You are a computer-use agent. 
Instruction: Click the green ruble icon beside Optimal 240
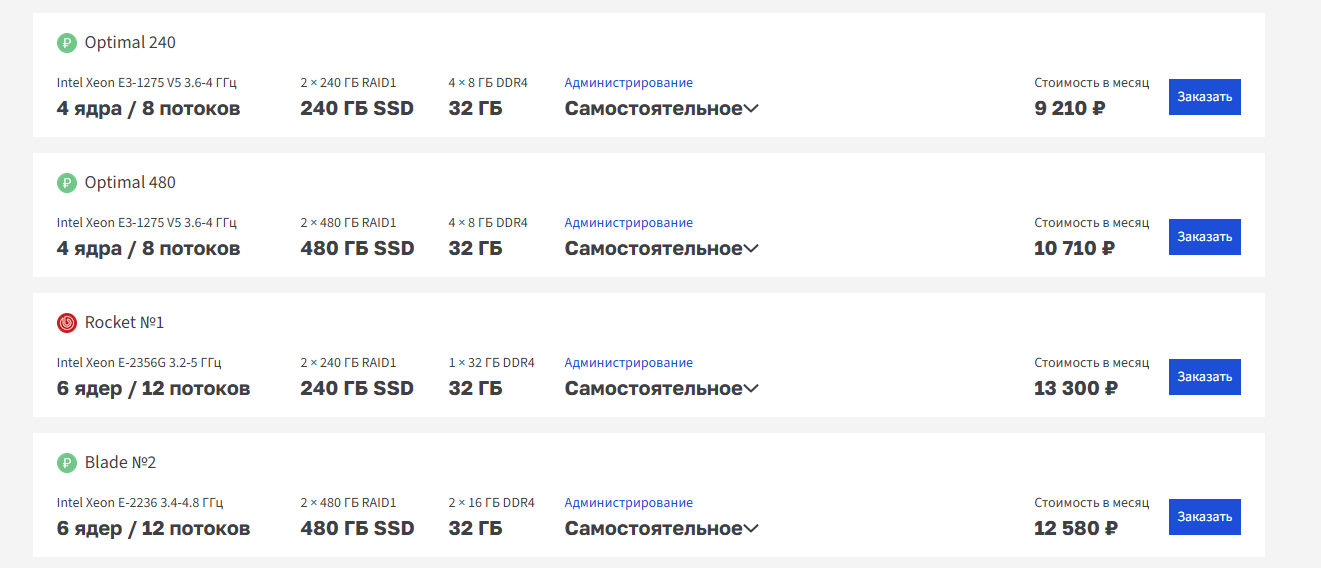(67, 43)
